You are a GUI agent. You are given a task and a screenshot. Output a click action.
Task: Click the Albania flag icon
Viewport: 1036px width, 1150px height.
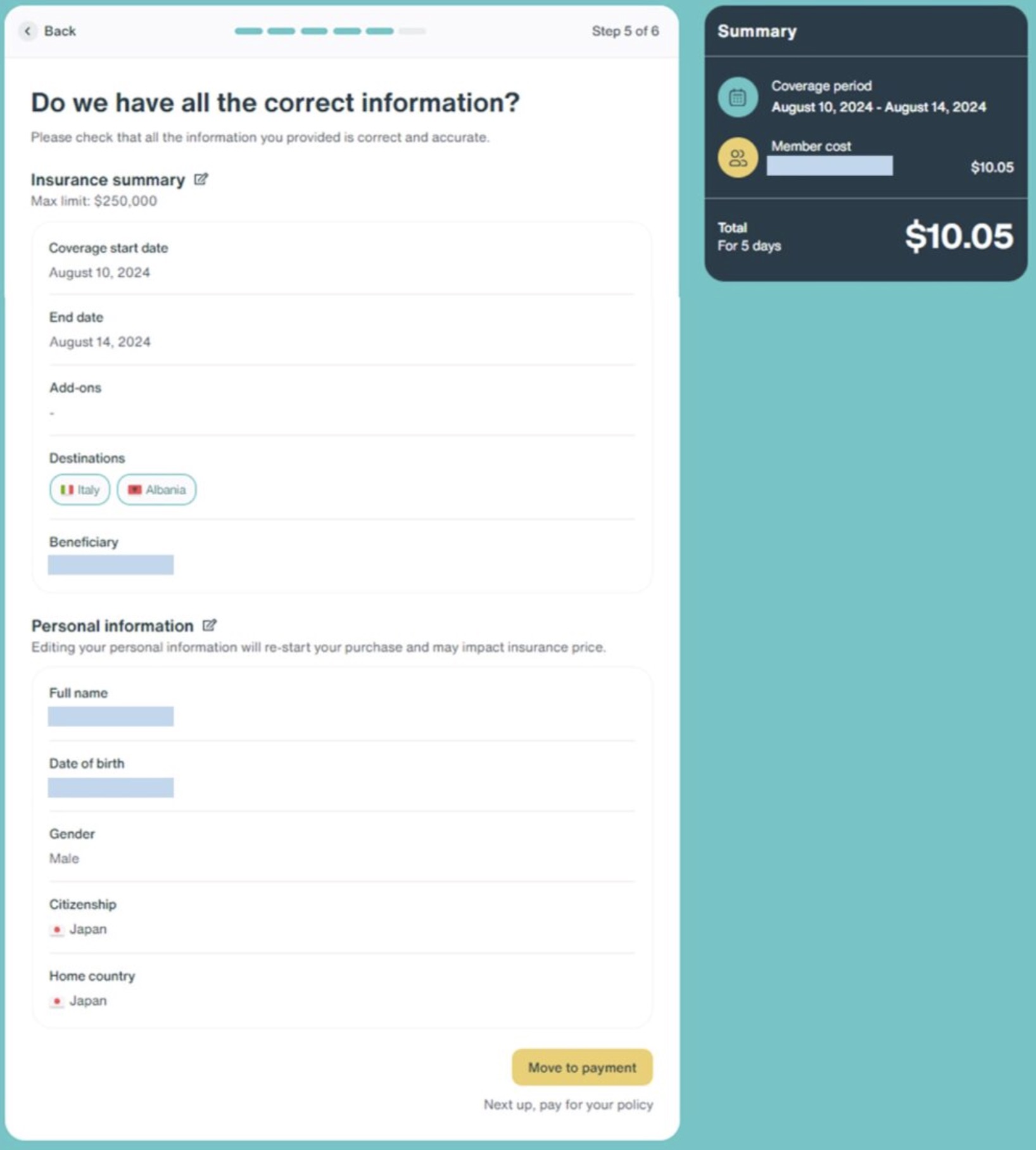(x=134, y=490)
